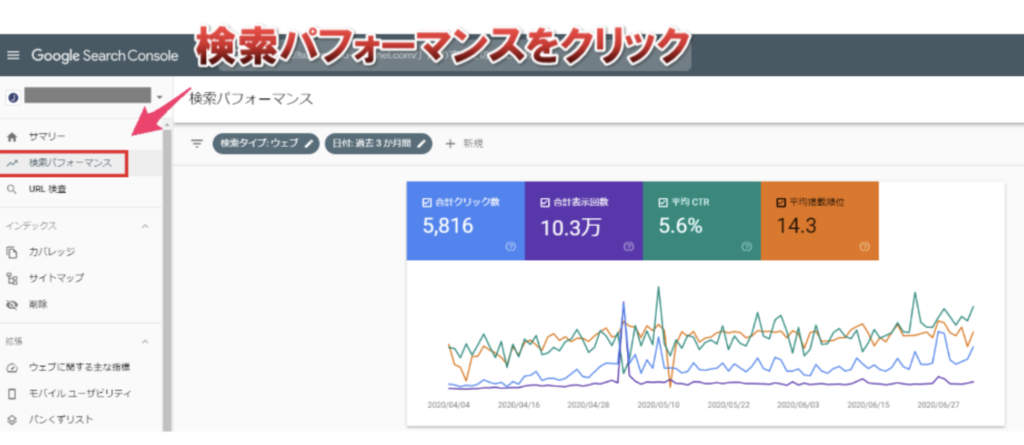Click the filter list icon

[x=197, y=143]
